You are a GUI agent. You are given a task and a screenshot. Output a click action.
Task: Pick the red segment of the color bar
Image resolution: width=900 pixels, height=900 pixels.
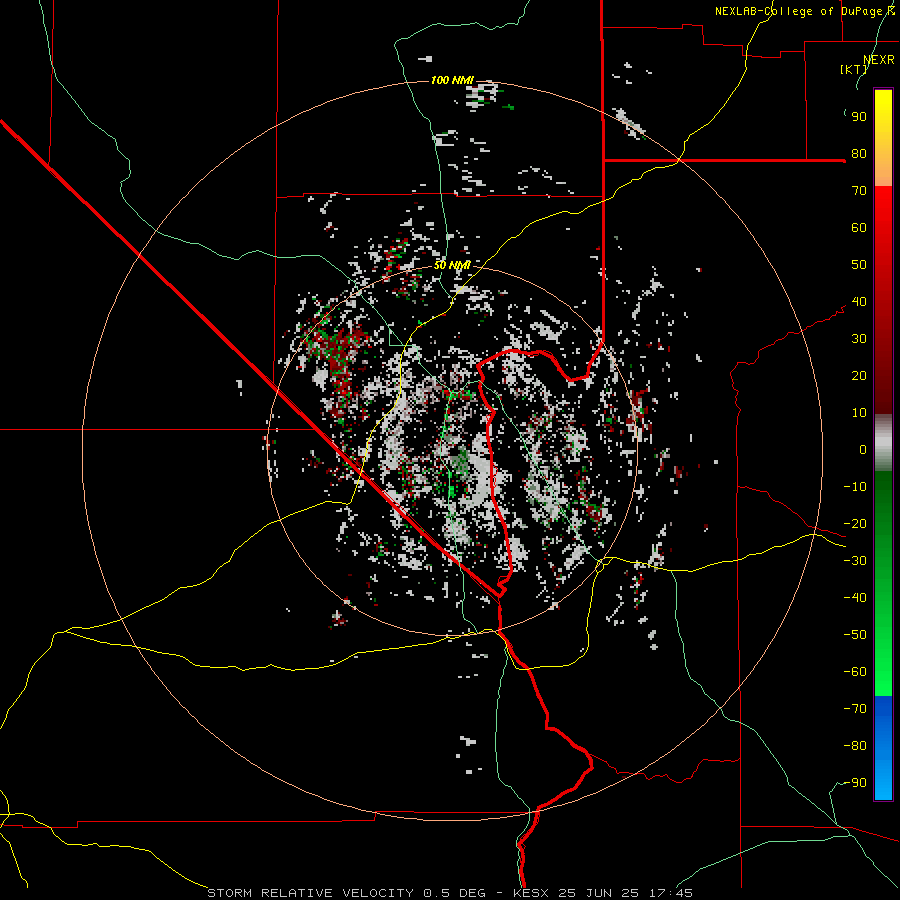pyautogui.click(x=883, y=300)
